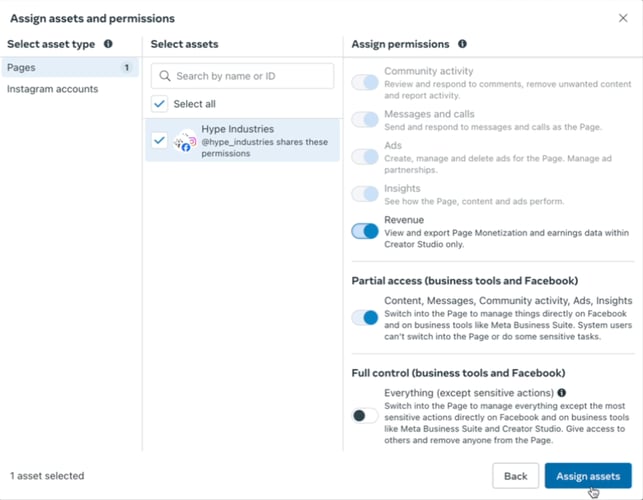This screenshot has width=643, height=500.
Task: Click 'Partial access (business tools and Facebook)' heading
Action: click(x=465, y=281)
